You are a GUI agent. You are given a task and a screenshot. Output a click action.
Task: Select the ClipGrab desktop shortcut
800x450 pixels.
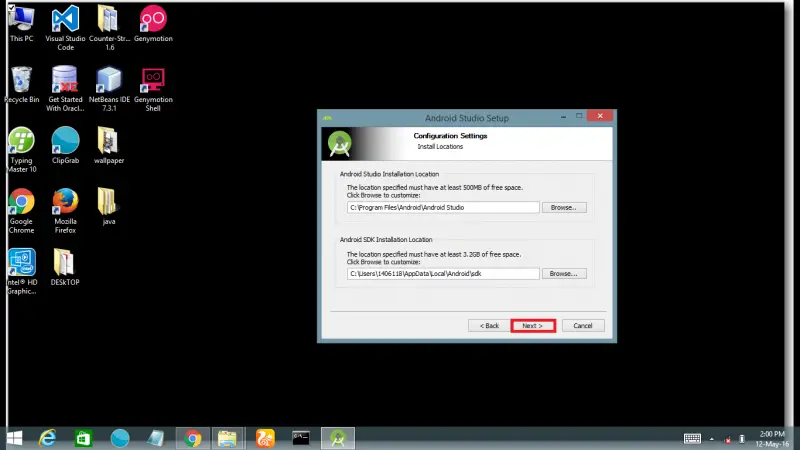click(65, 145)
